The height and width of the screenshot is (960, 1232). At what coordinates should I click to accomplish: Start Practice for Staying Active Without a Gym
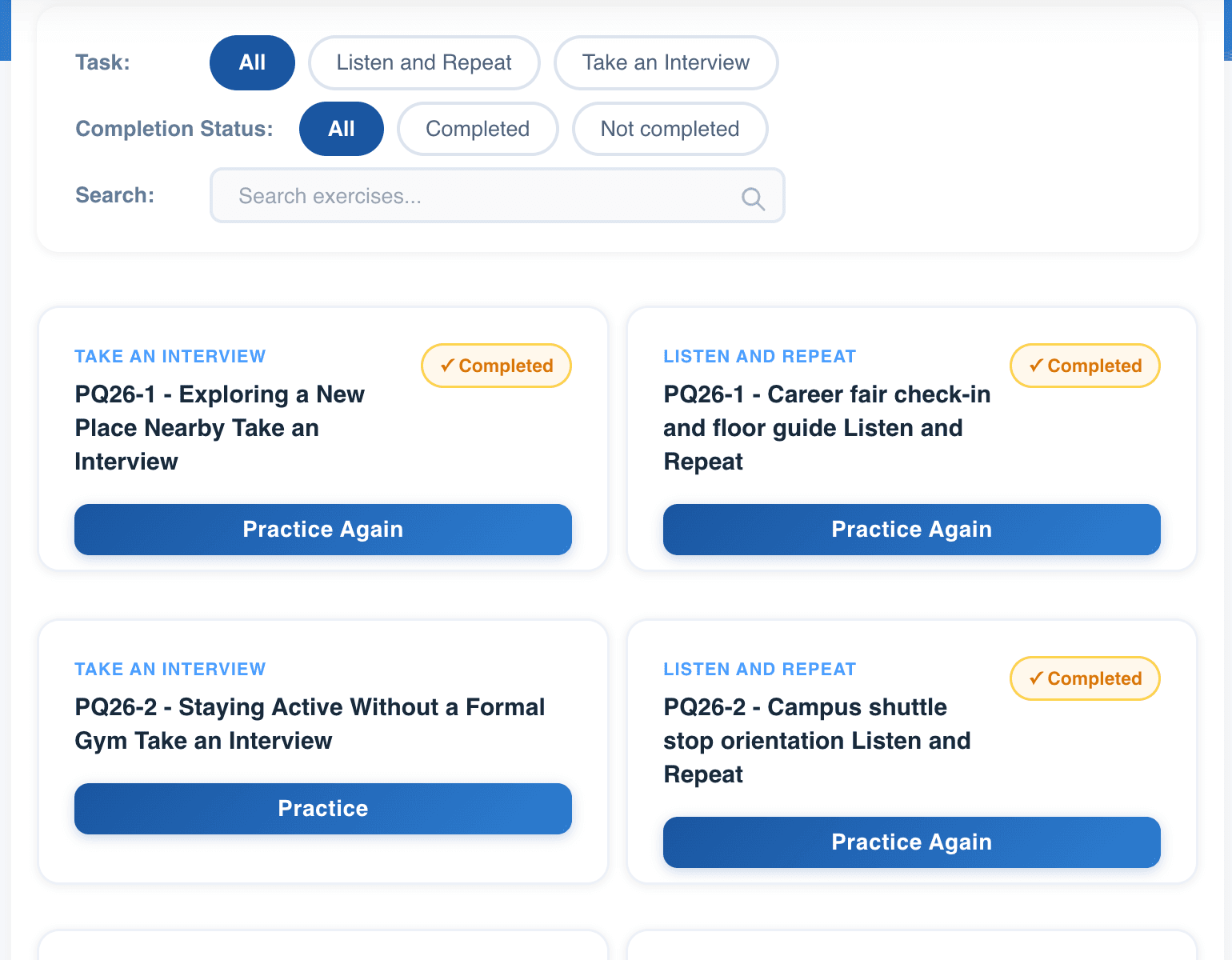tap(322, 809)
